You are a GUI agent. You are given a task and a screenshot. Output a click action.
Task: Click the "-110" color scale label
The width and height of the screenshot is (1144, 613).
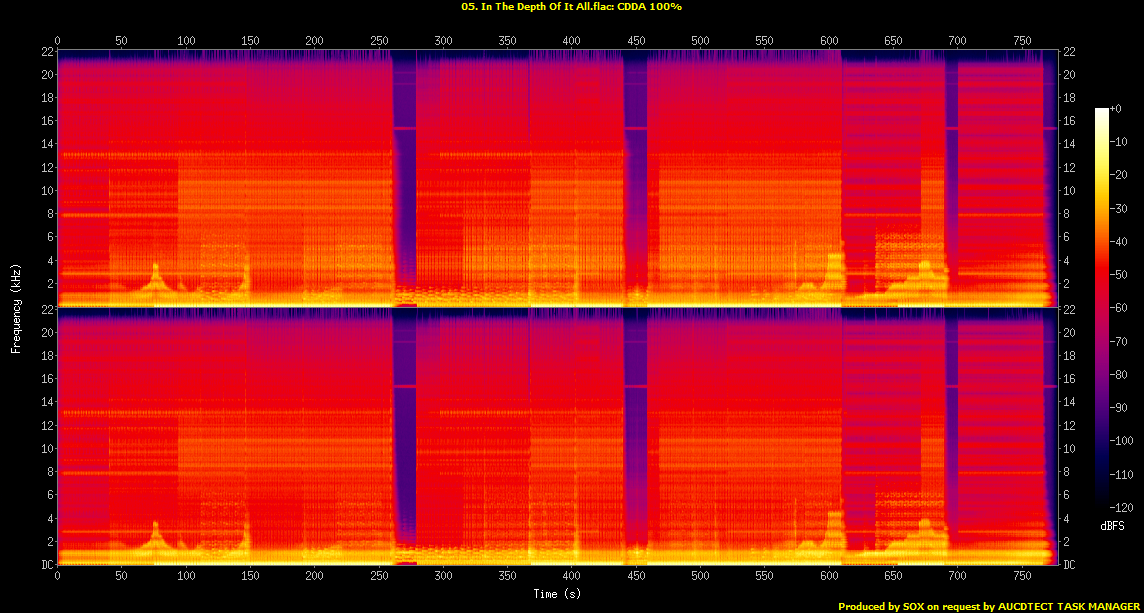1121,474
